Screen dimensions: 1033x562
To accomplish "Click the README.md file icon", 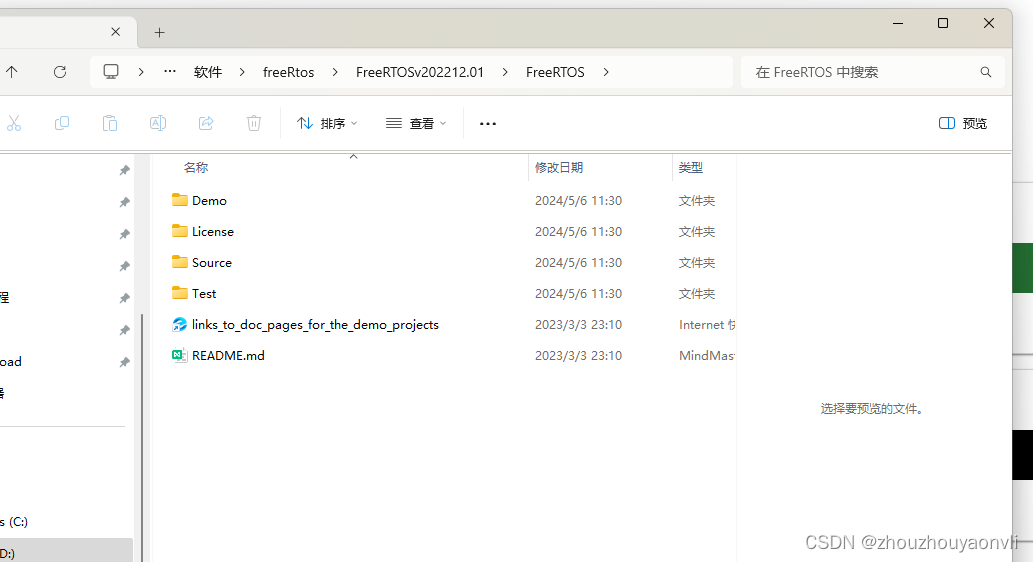I will pos(179,355).
